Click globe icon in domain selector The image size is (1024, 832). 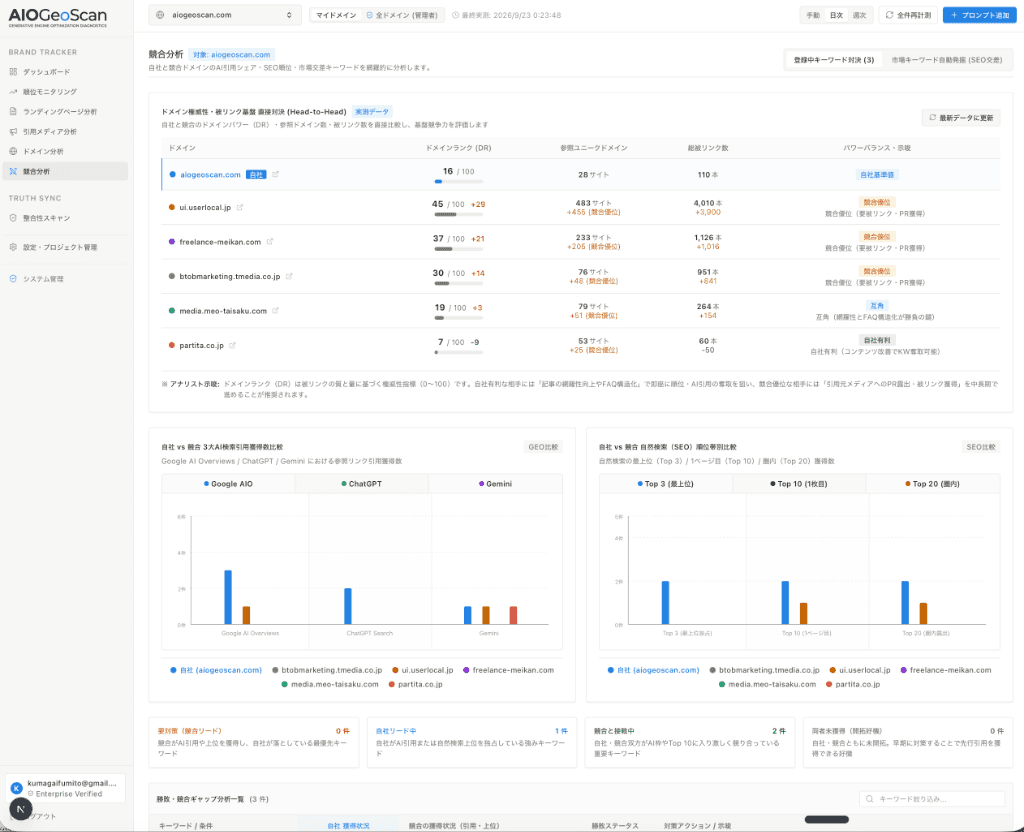click(x=161, y=15)
